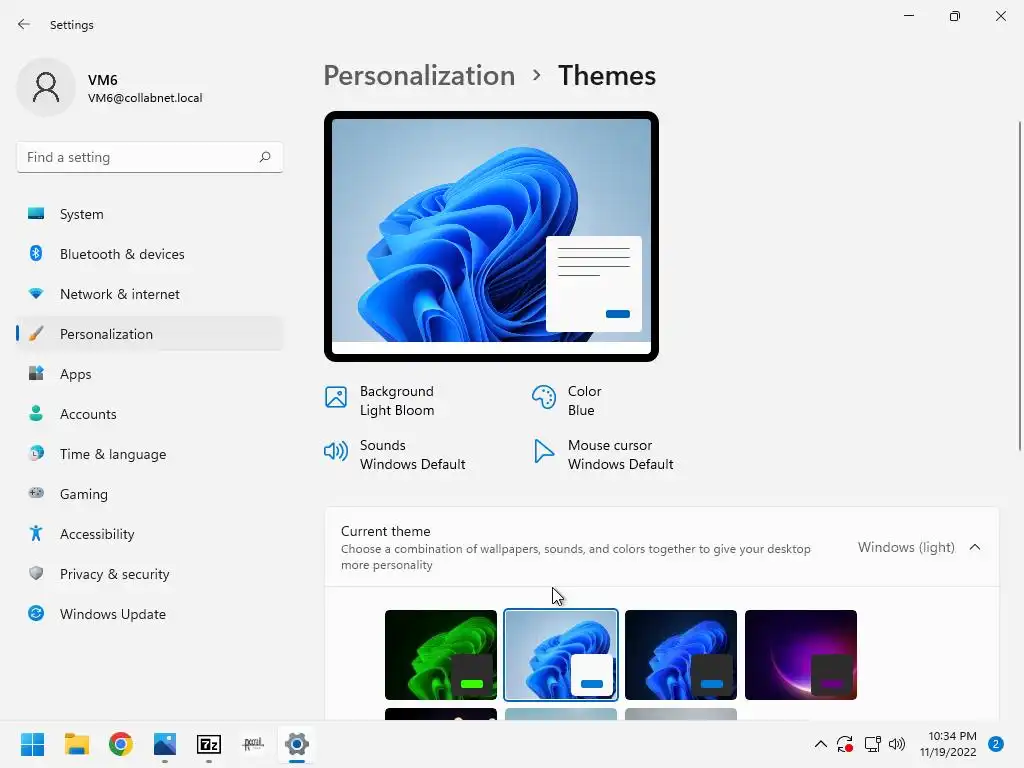Image resolution: width=1024 pixels, height=768 pixels.
Task: Open the Photos app in taskbar
Action: click(x=165, y=744)
